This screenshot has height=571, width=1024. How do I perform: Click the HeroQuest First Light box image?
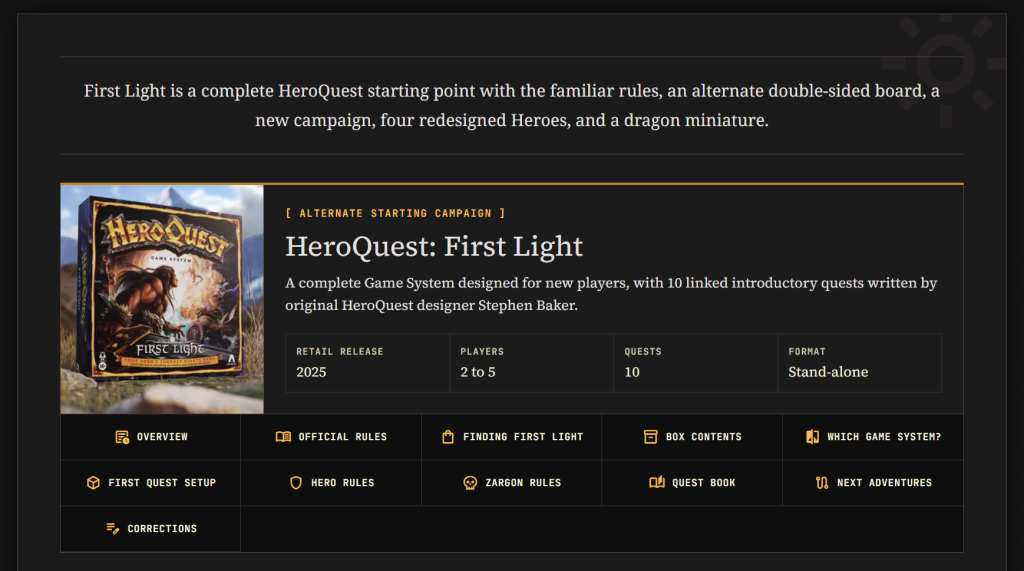point(162,299)
